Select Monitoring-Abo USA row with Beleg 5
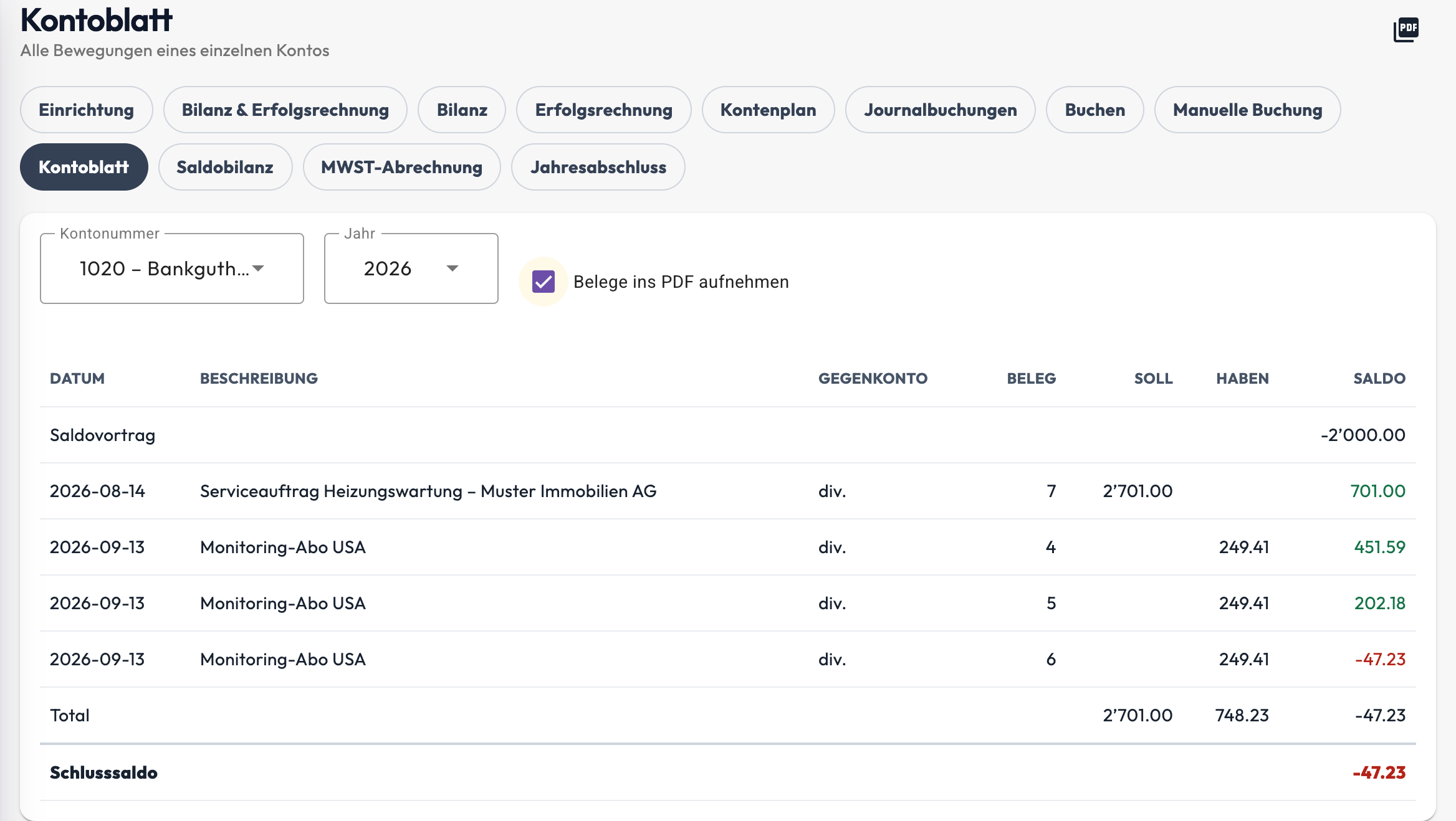1456x821 pixels. coord(728,603)
